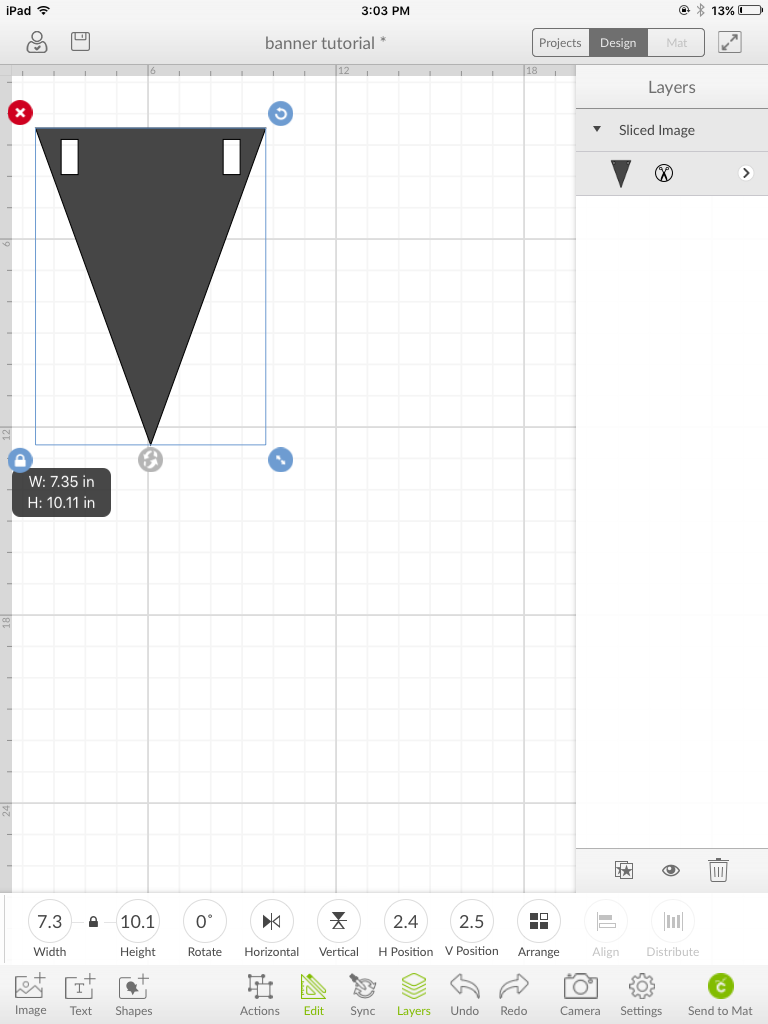768x1024 pixels.
Task: Tap the green Send to Mat button
Action: (x=720, y=994)
